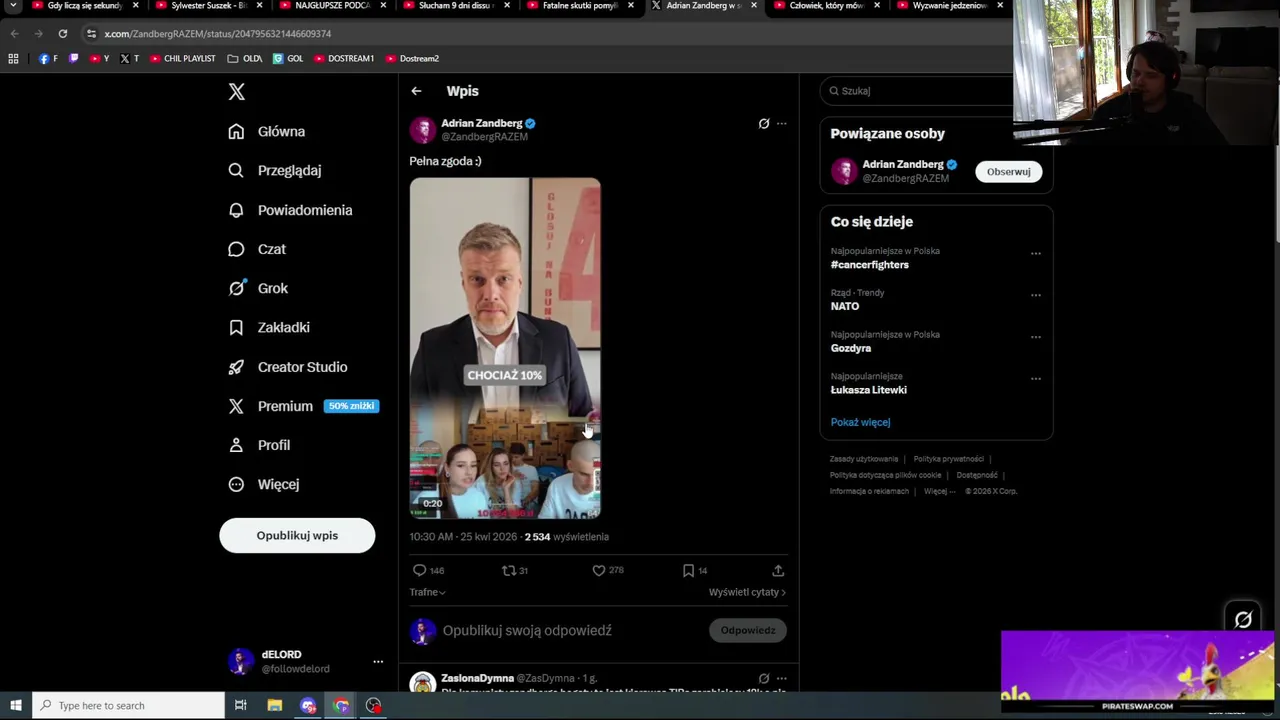The image size is (1280, 720).
Task: Open the Gozdyra trend
Action: 851,348
